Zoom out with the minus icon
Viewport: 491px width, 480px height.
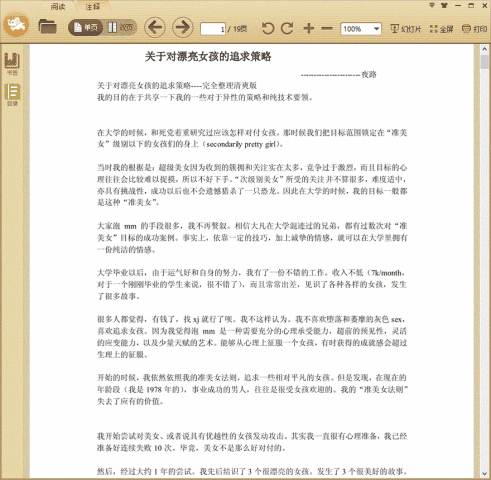(x=327, y=29)
